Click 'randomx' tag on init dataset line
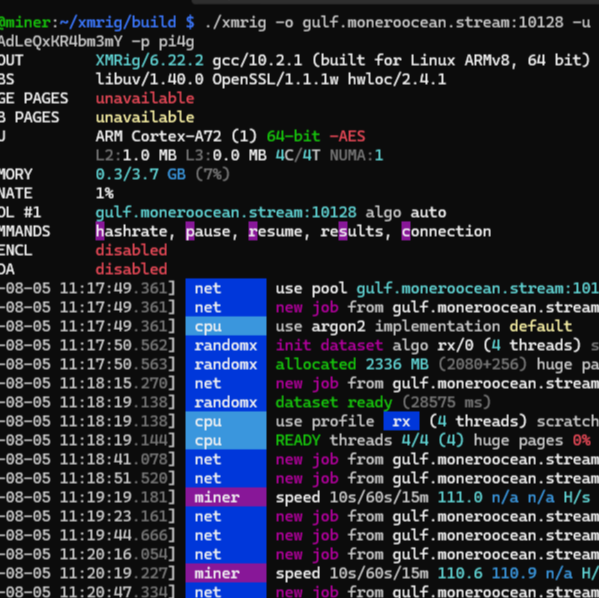The width and height of the screenshot is (599, 599). click(x=226, y=345)
